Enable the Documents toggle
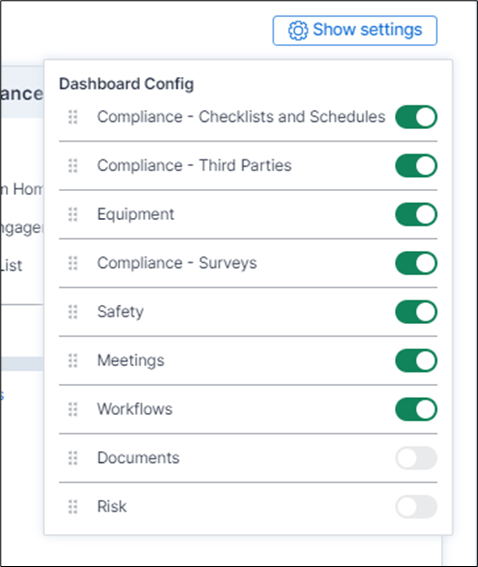Viewport: 478px width, 567px height. [416, 458]
